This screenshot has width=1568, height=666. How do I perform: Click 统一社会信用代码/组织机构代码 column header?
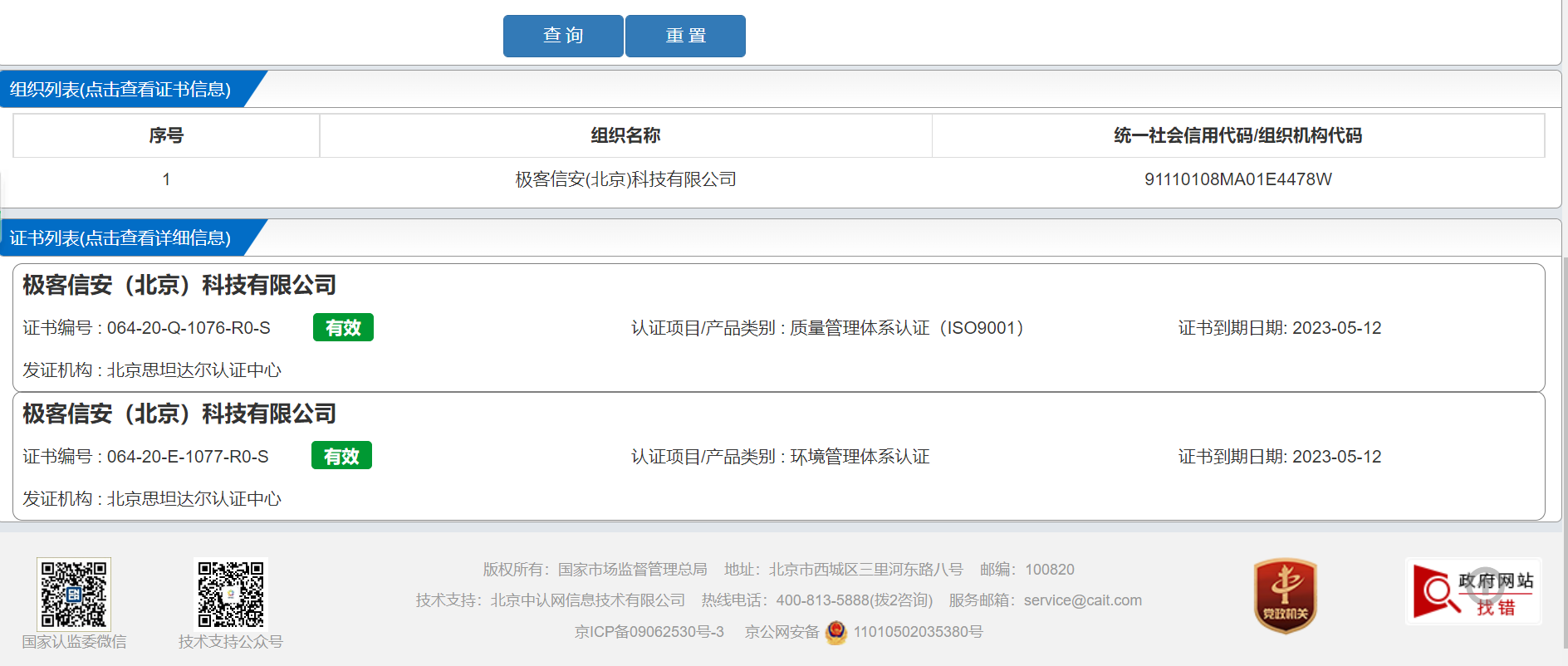1237,135
